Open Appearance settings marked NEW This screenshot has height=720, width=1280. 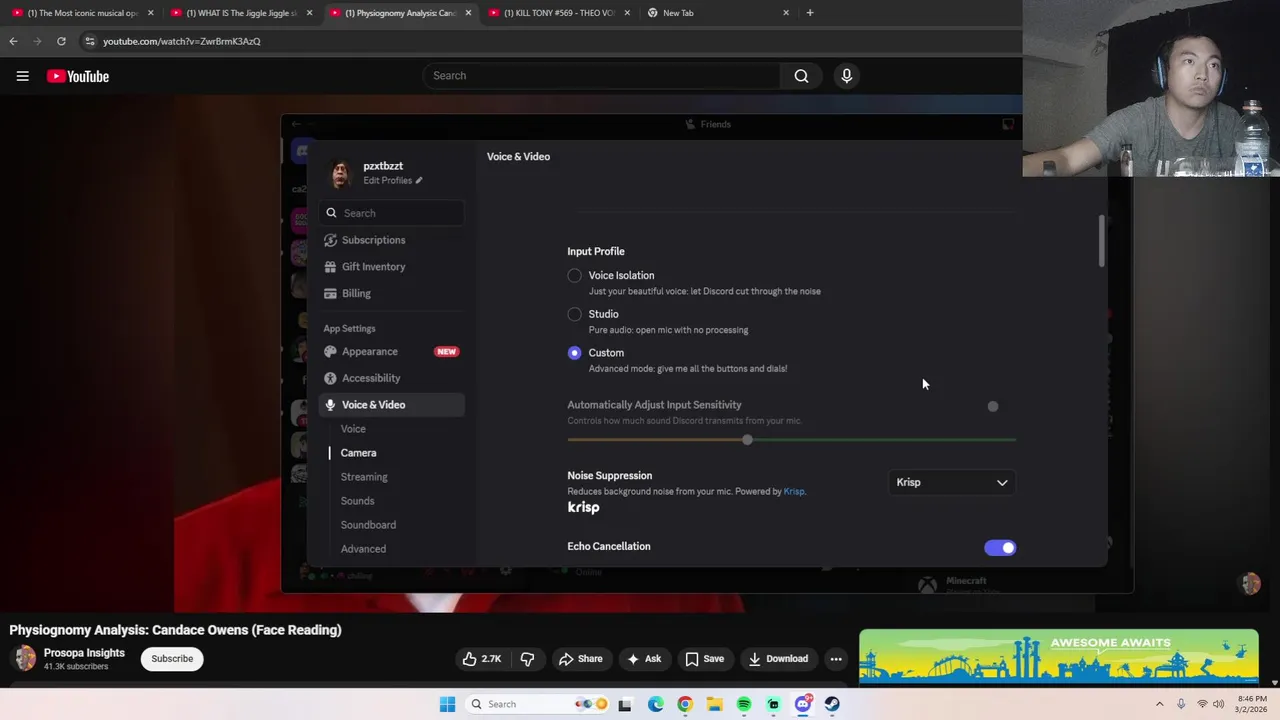tap(391, 352)
